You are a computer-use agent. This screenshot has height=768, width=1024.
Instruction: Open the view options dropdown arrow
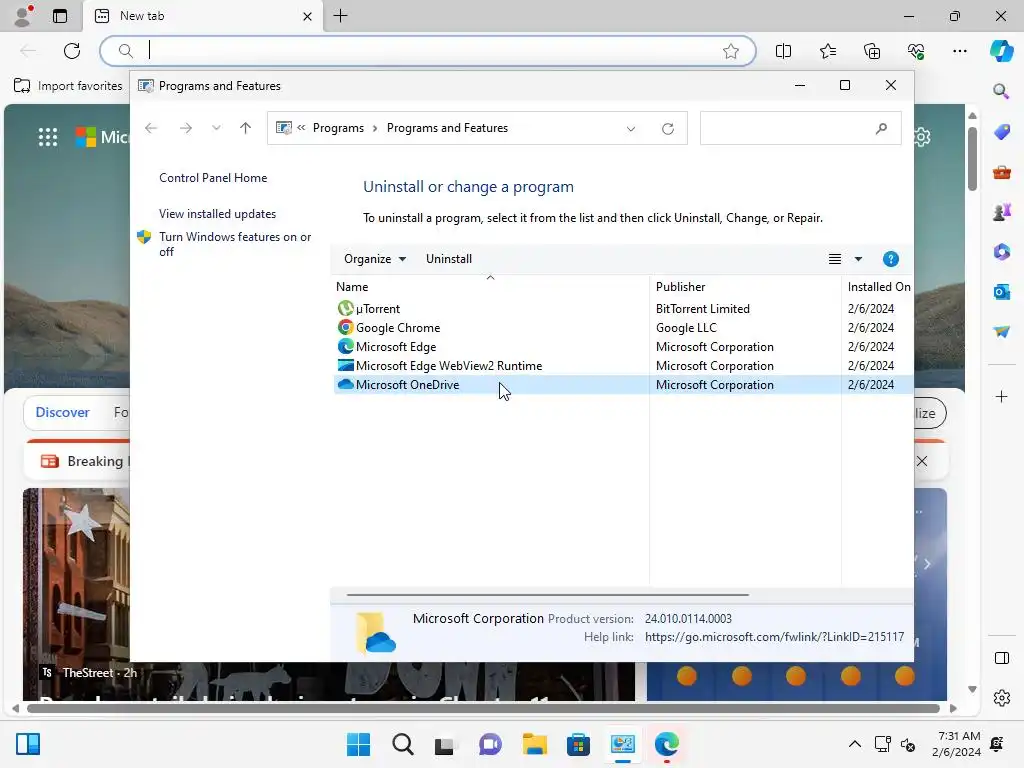click(x=858, y=259)
